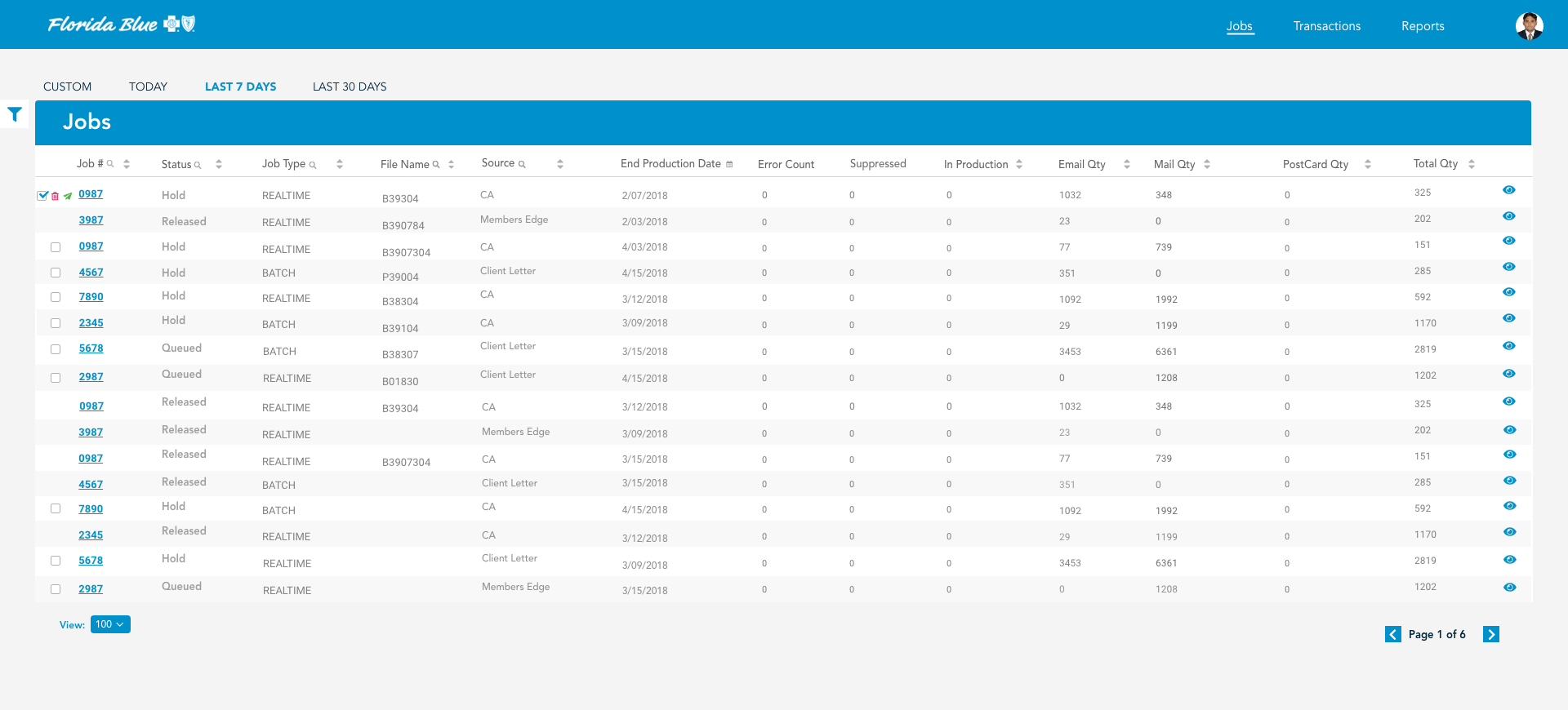Tick the checkbox for file B38307
Image resolution: width=1568 pixels, height=710 pixels.
(56, 349)
